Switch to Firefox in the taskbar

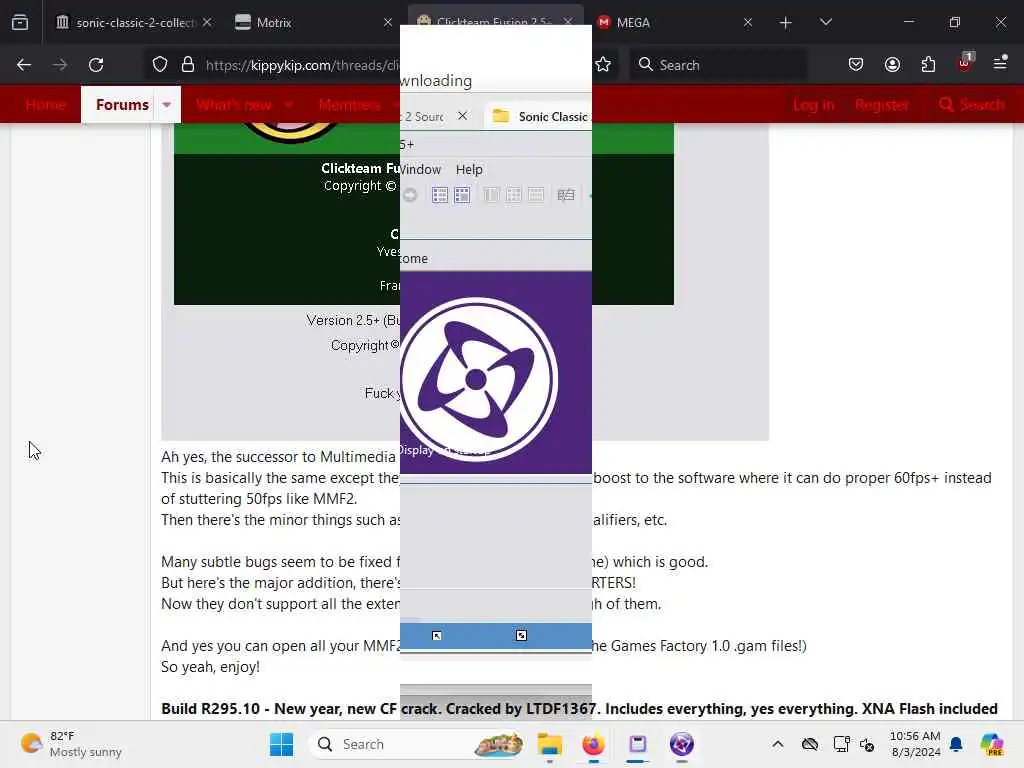point(593,744)
